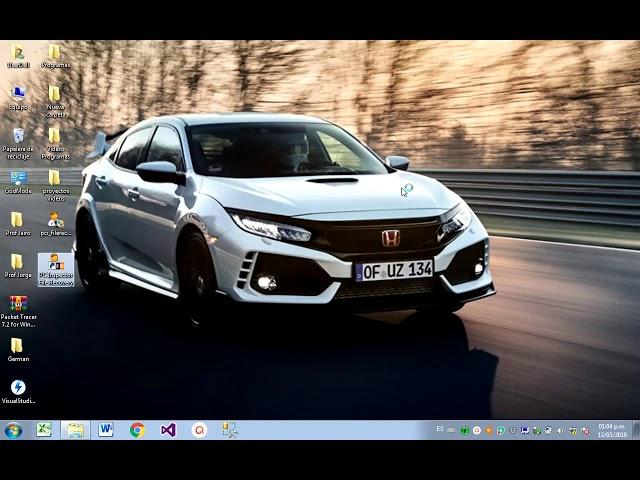Open the German folder
640x480 pixels.
click(18, 350)
